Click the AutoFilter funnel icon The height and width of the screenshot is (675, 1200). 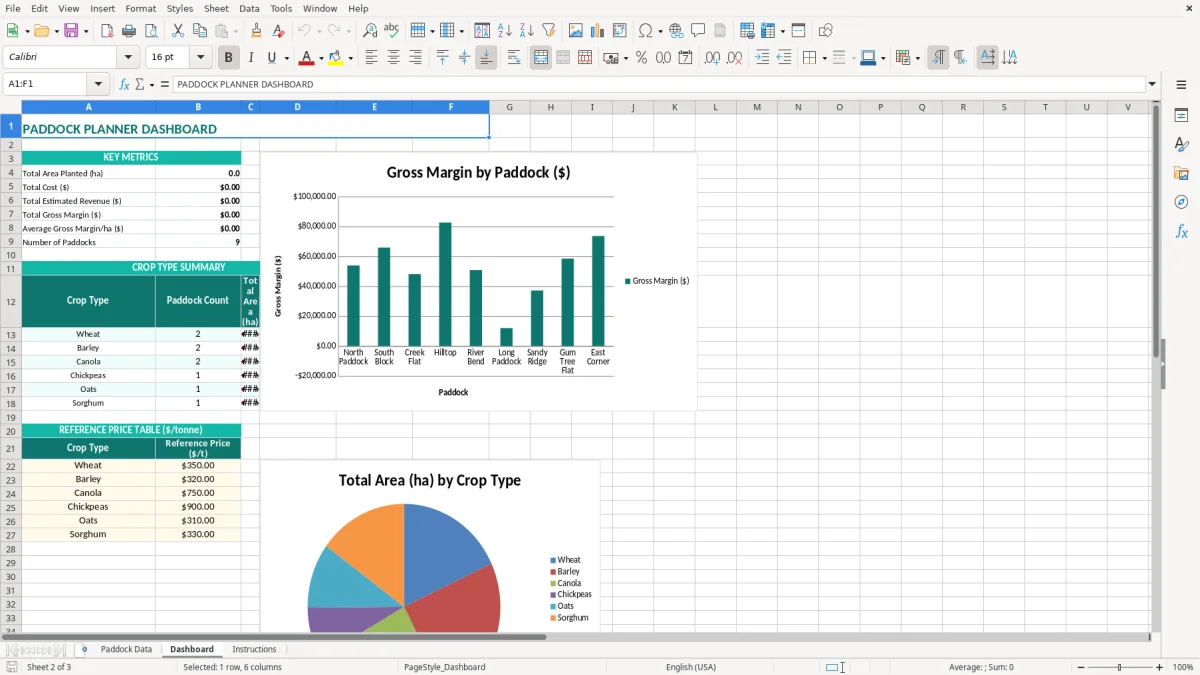[548, 31]
